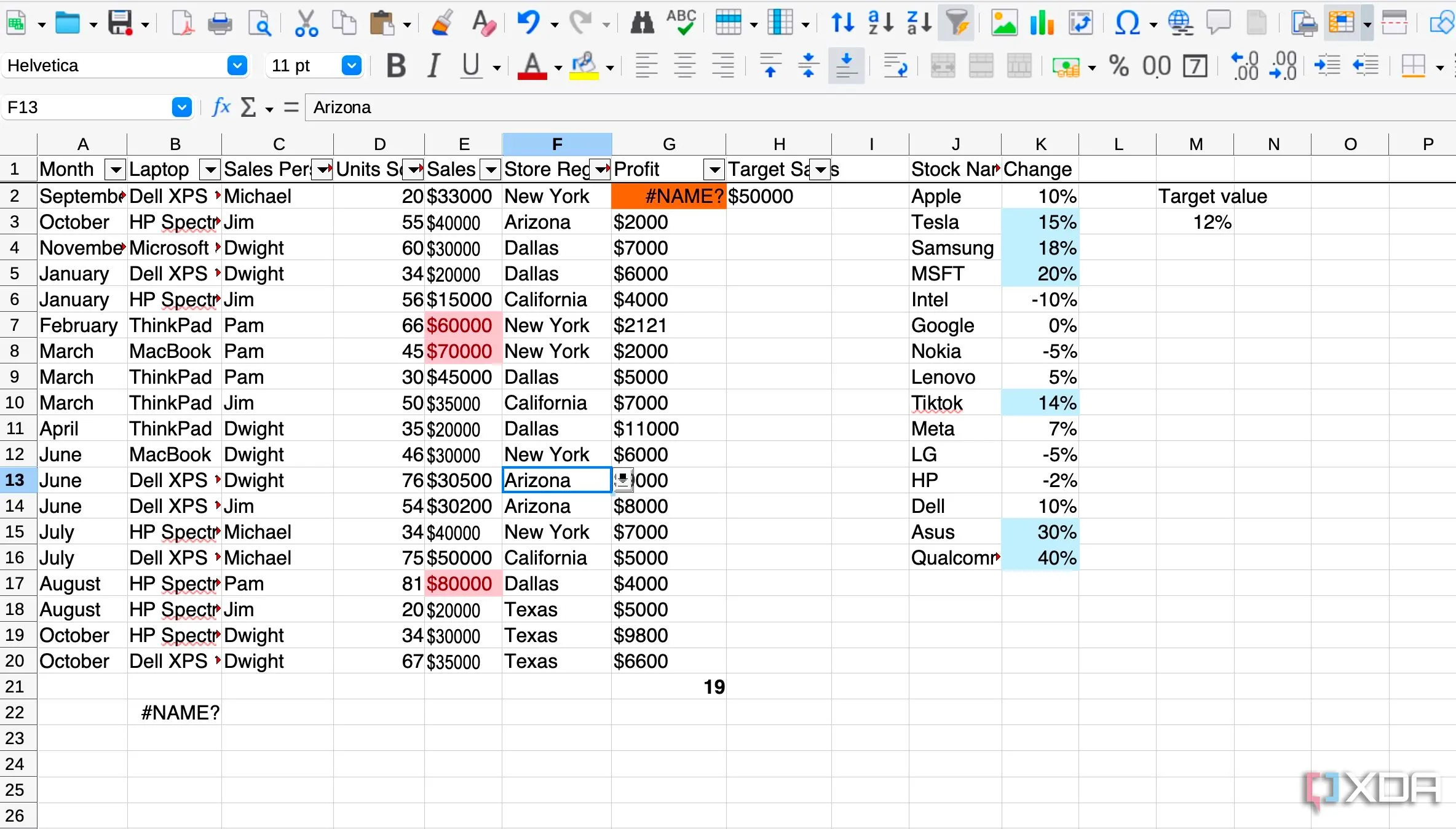This screenshot has height=829, width=1456.
Task: Click Clear Direct Formatting icon
Action: tap(484, 23)
